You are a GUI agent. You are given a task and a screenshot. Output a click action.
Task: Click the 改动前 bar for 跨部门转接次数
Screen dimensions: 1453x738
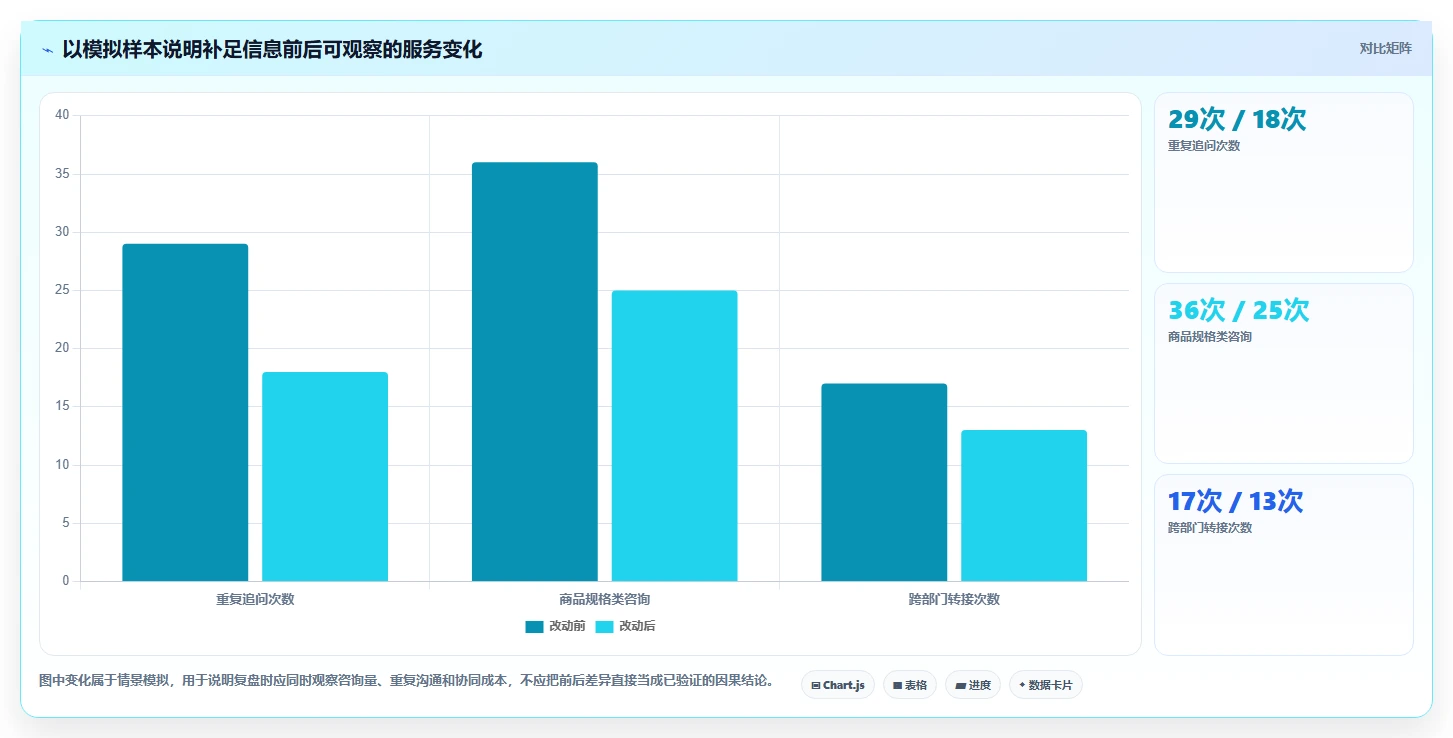884,482
